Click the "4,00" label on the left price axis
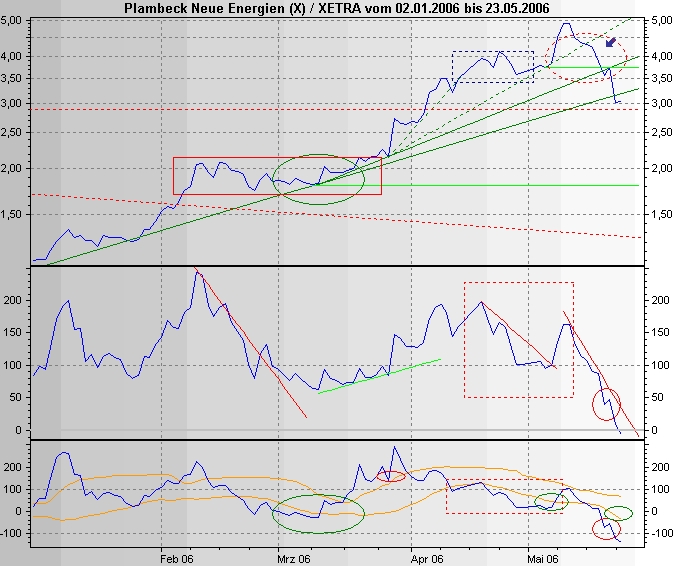This screenshot has height=568, width=674. coord(12,56)
